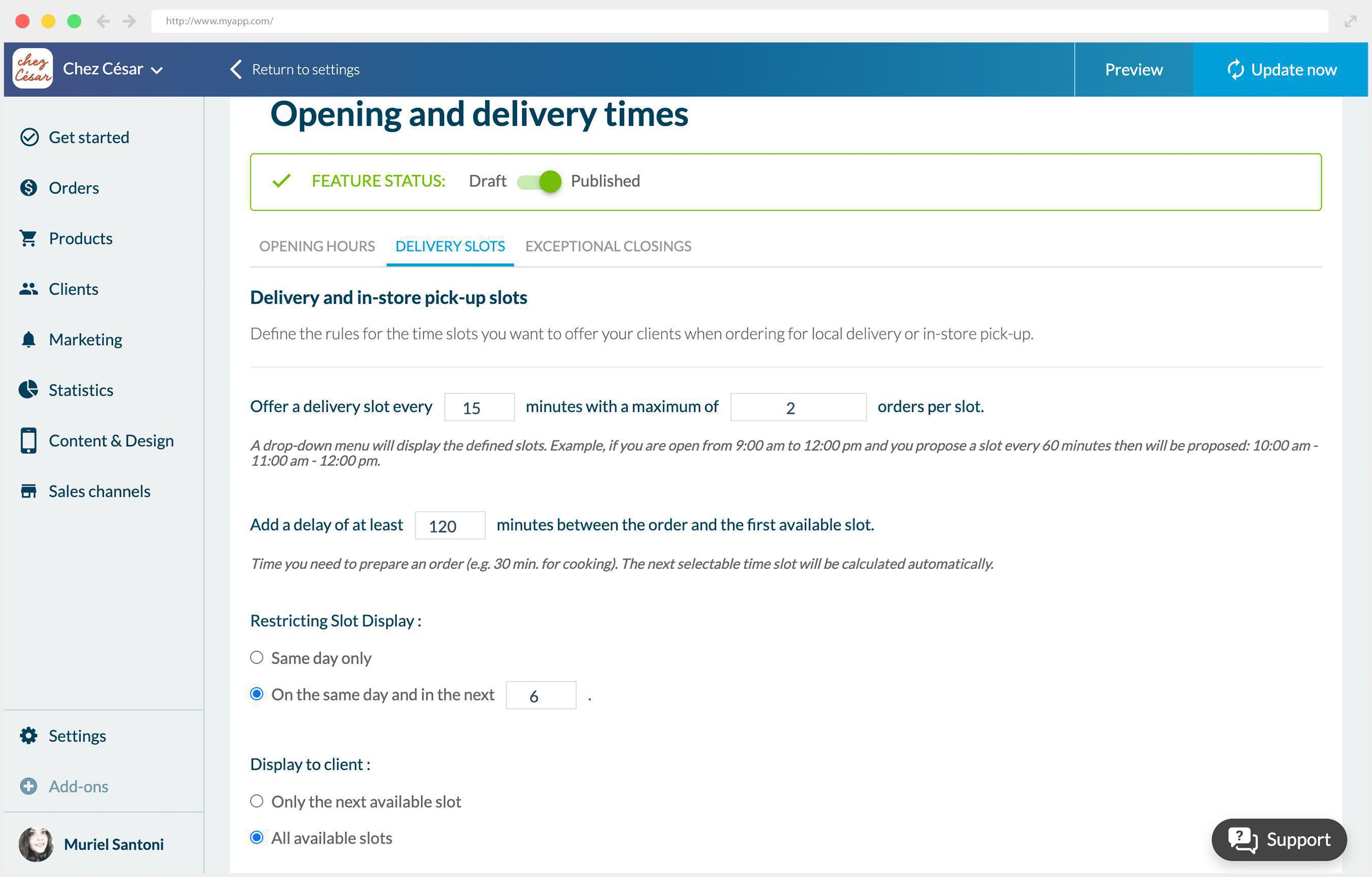Click the Get started checkmark icon
This screenshot has height=877, width=1372.
pos(29,137)
